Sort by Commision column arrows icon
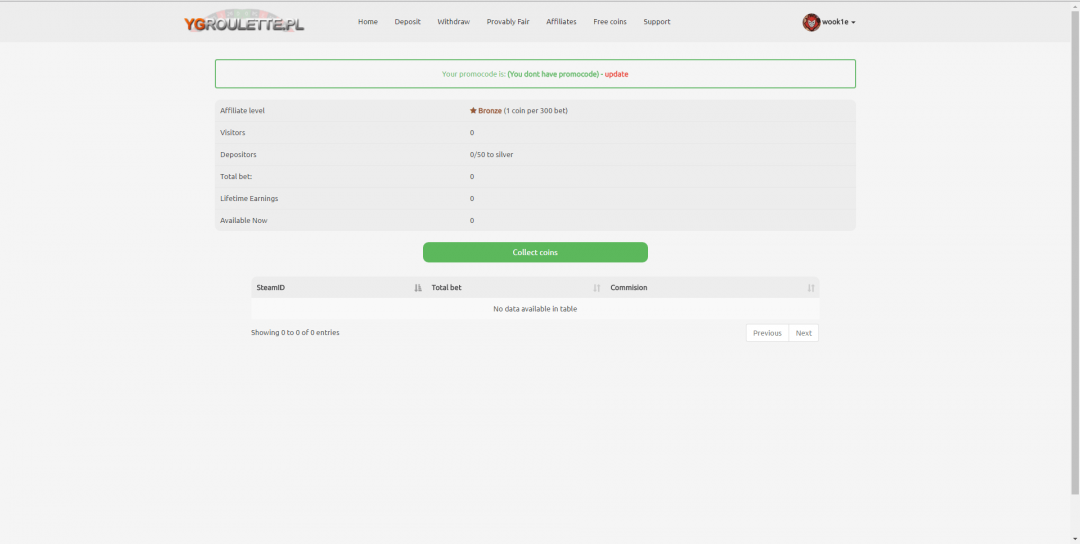Viewport: 1080px width, 544px height. pyautogui.click(x=811, y=288)
